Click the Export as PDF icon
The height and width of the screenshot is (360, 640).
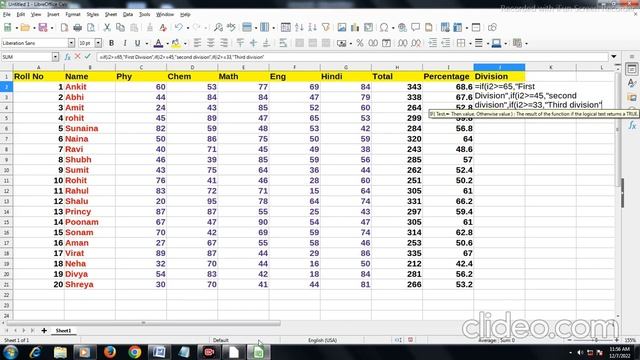64,28
